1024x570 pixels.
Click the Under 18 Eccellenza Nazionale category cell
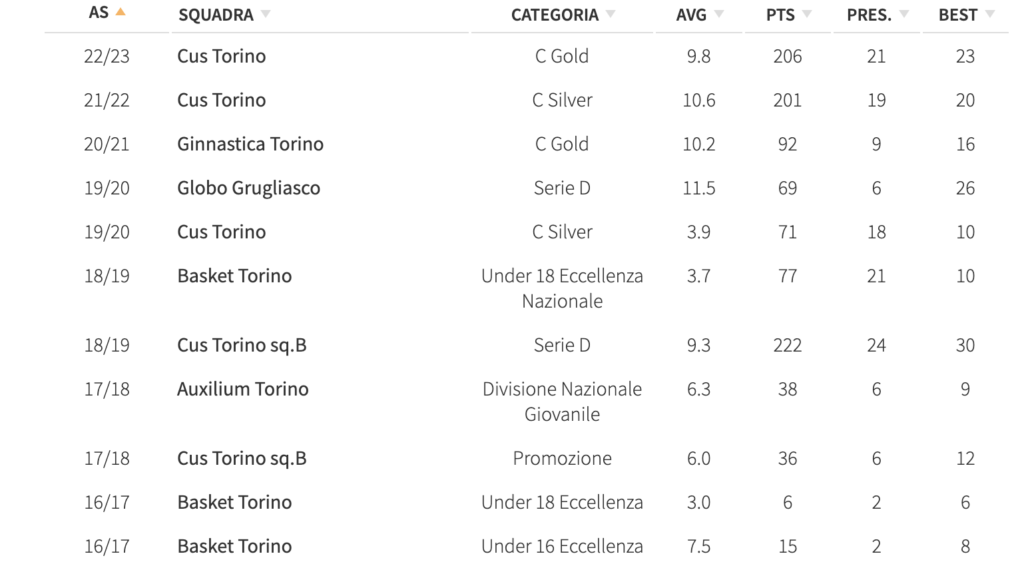(x=562, y=288)
